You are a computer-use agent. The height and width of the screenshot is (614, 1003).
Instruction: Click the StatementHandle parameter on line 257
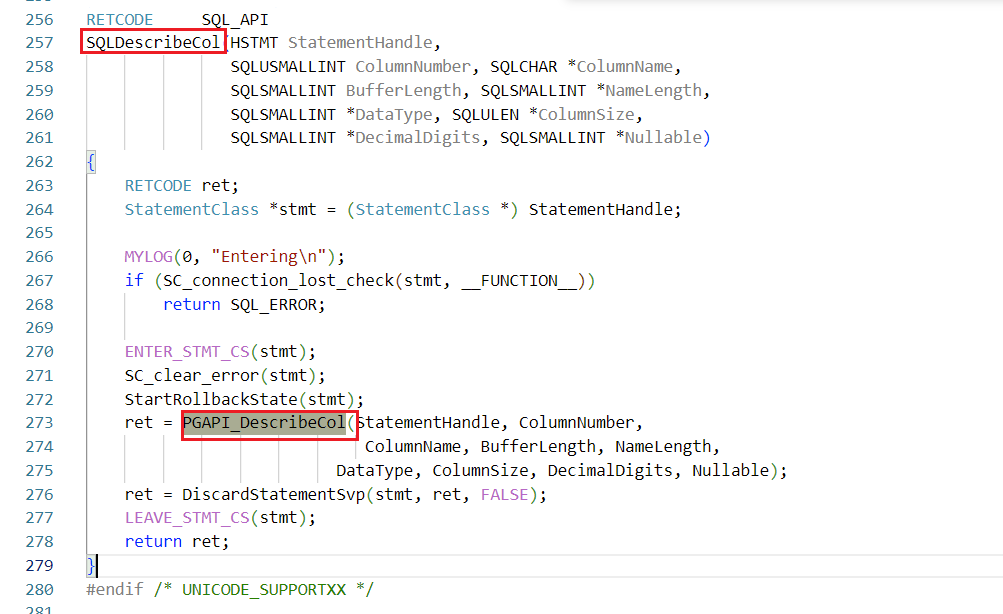pos(360,43)
